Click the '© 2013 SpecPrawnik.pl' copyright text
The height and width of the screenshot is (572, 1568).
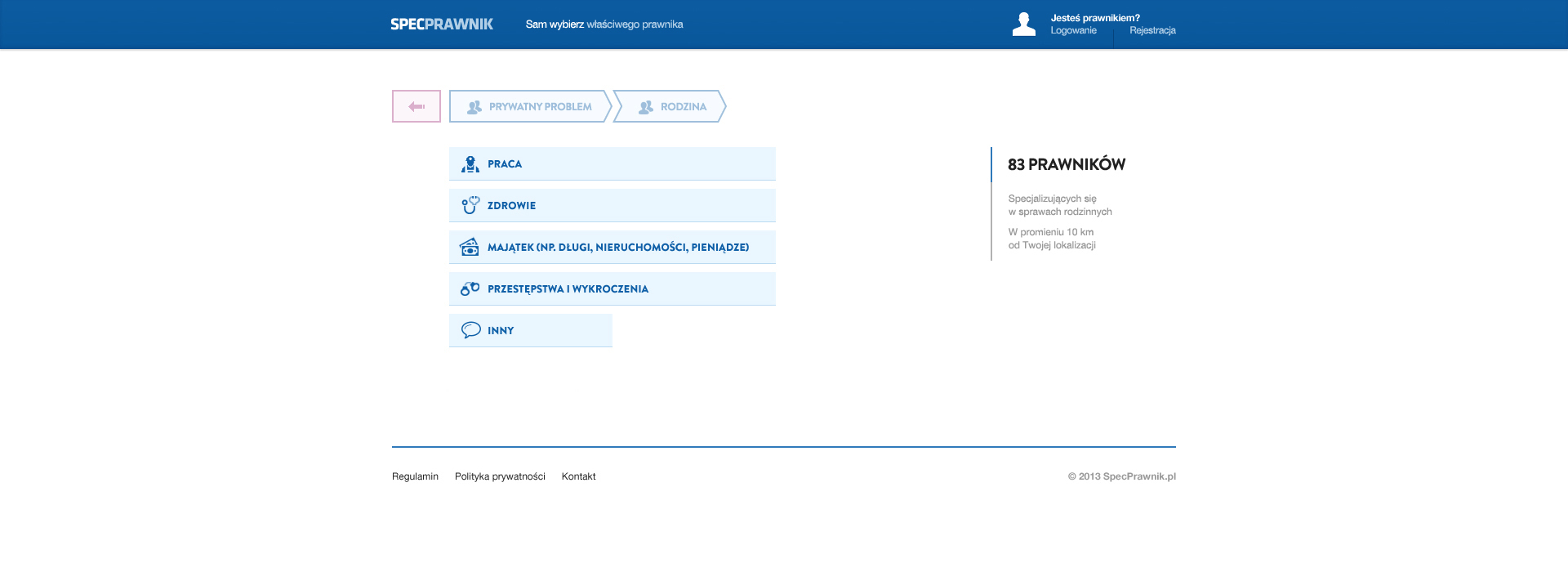pos(1122,476)
